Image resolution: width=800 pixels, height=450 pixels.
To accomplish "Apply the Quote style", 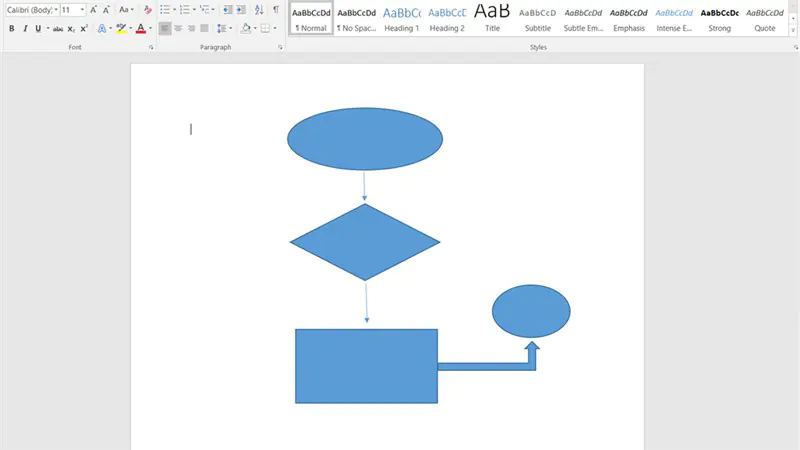I will [x=765, y=18].
